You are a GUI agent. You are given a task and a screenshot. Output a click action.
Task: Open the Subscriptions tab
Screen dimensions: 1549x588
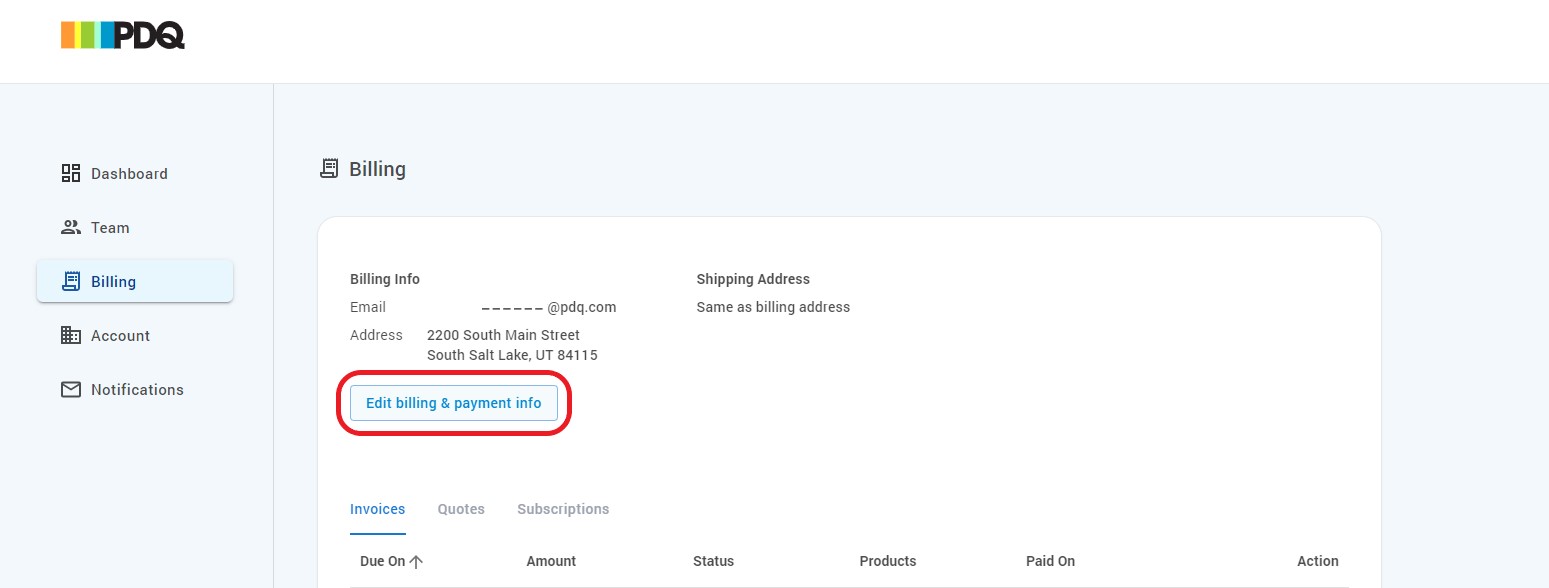coord(562,509)
